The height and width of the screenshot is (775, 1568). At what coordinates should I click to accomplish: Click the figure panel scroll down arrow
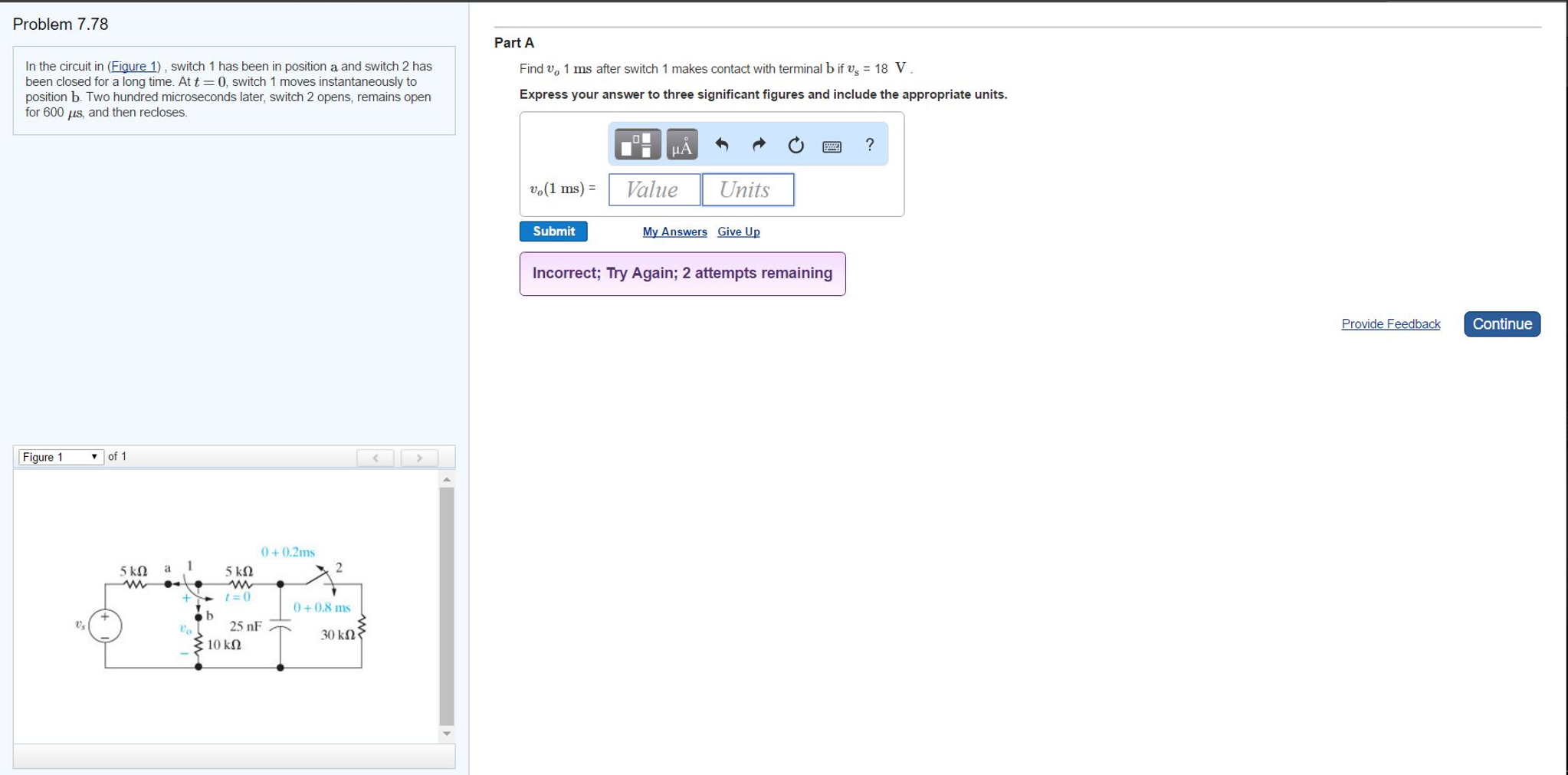tap(447, 734)
